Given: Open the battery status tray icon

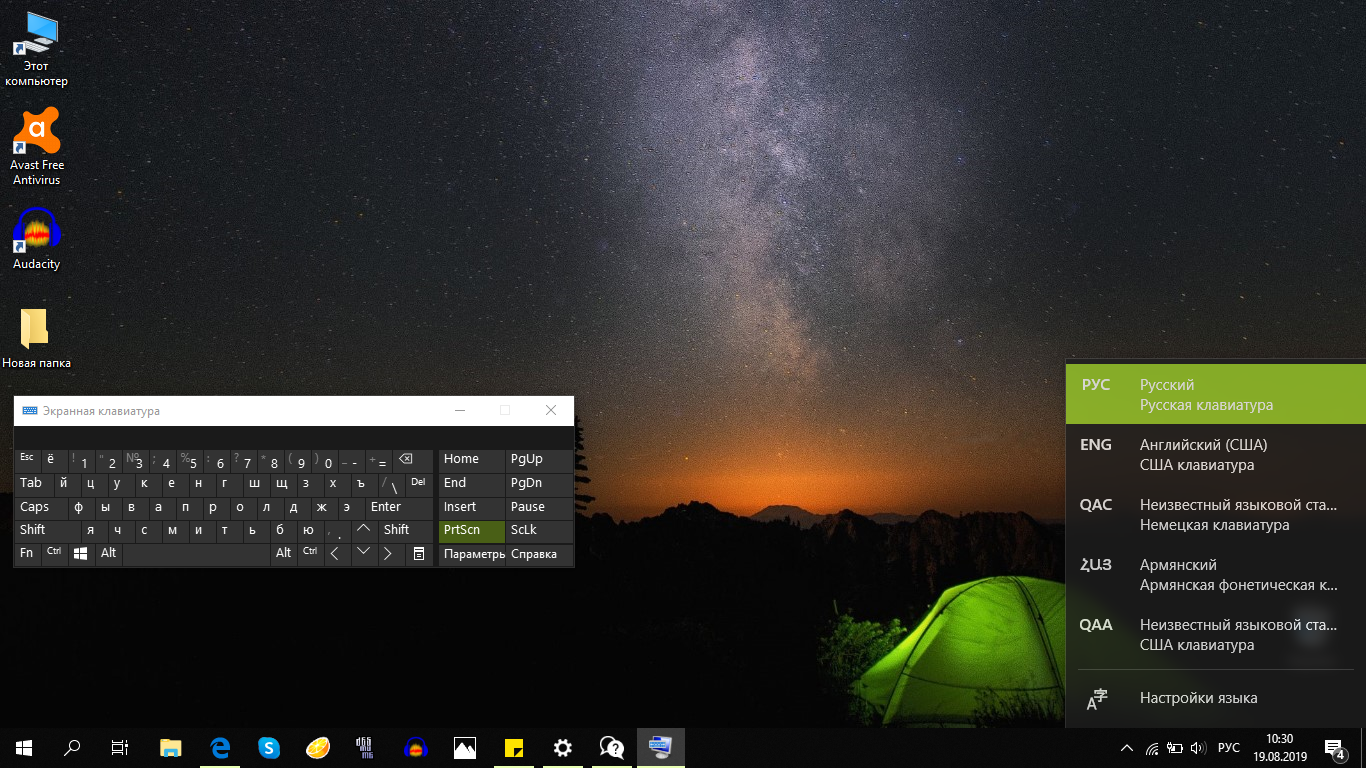Looking at the screenshot, I should point(1175,748).
